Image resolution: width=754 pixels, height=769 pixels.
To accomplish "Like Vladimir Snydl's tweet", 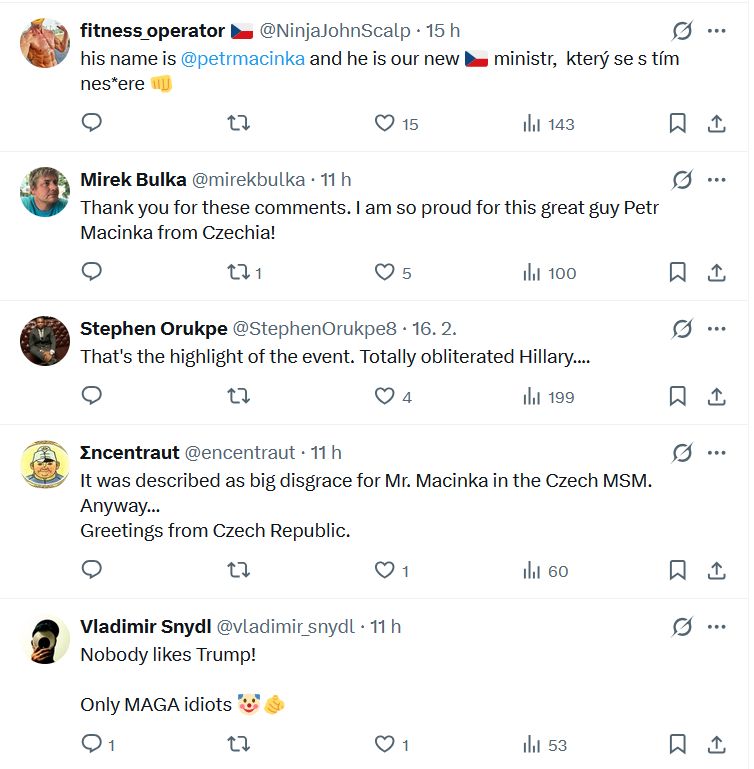I will [385, 744].
